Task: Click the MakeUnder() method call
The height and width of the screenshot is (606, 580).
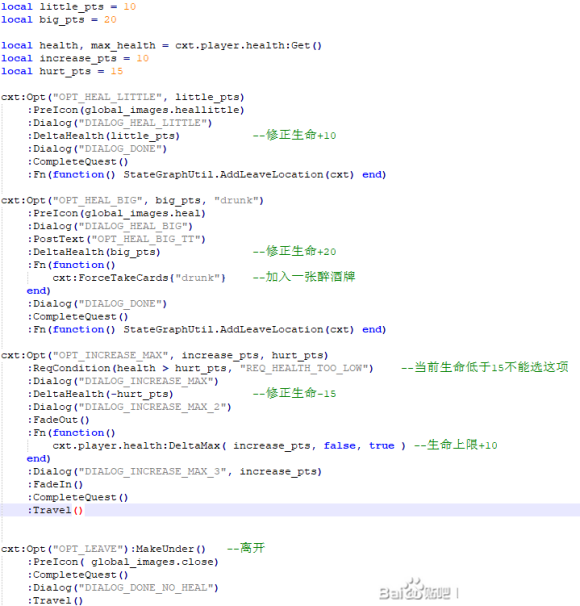Action: [170, 549]
